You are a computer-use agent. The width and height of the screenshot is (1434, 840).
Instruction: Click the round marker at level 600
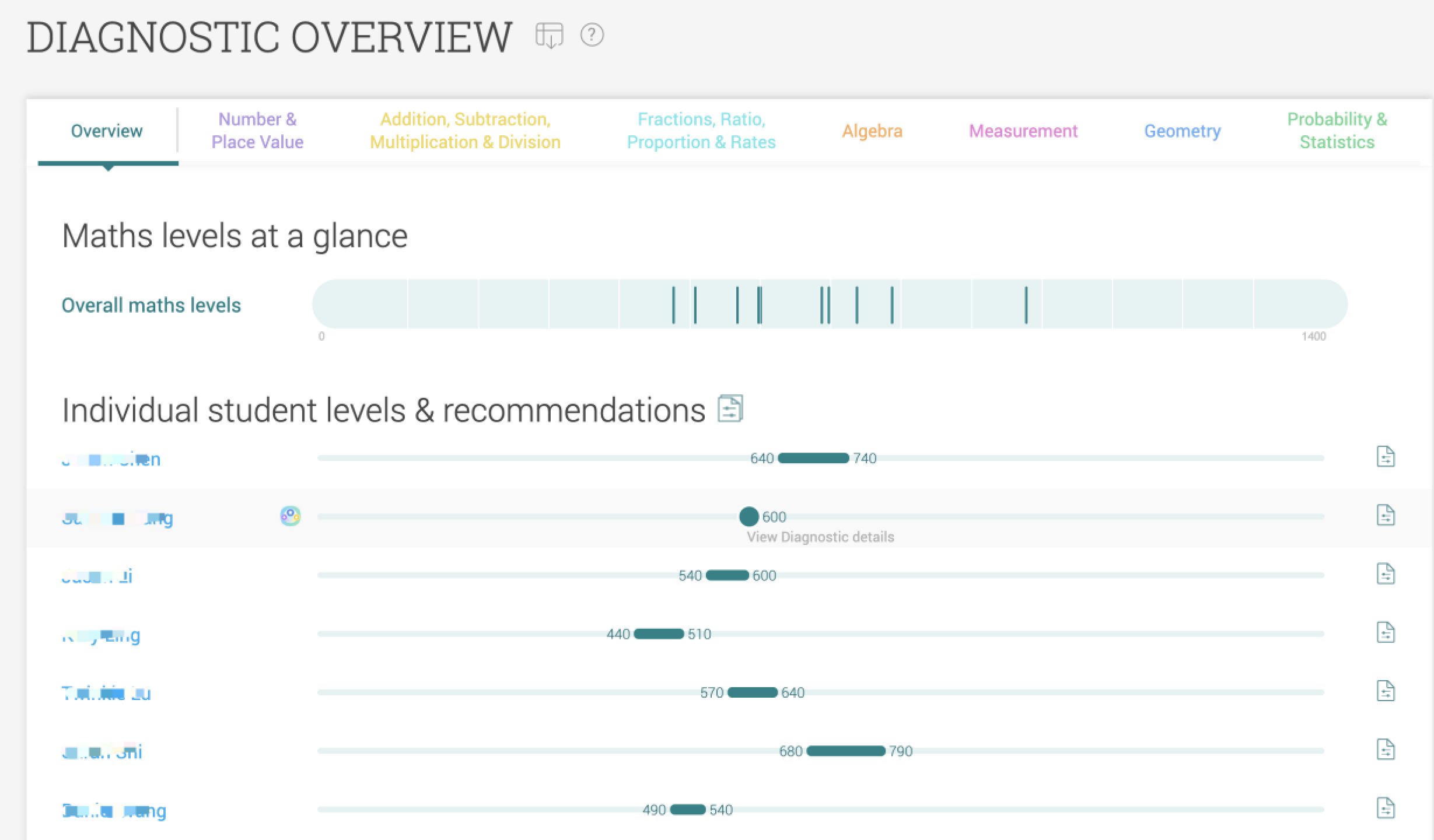pyautogui.click(x=749, y=516)
